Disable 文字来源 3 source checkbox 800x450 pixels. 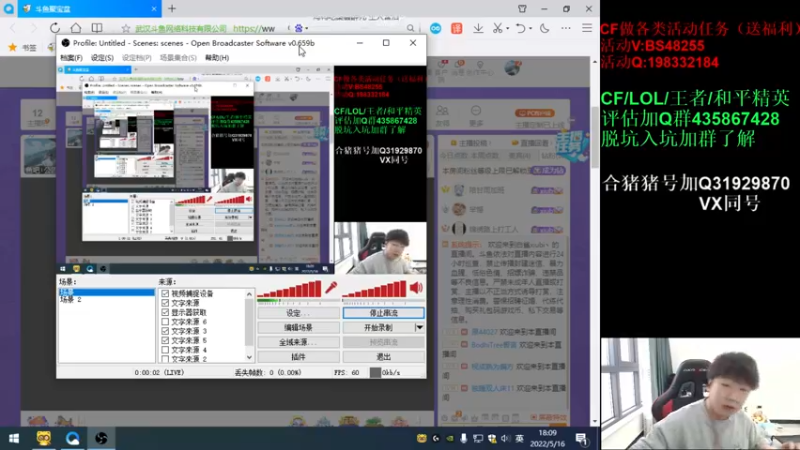point(165,331)
